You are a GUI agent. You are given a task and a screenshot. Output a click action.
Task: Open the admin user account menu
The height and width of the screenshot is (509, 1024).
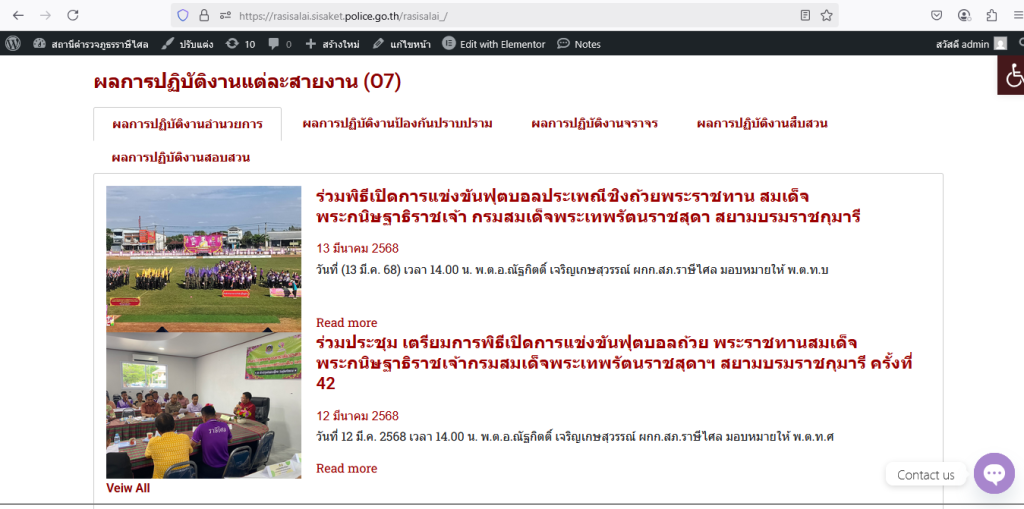971,44
